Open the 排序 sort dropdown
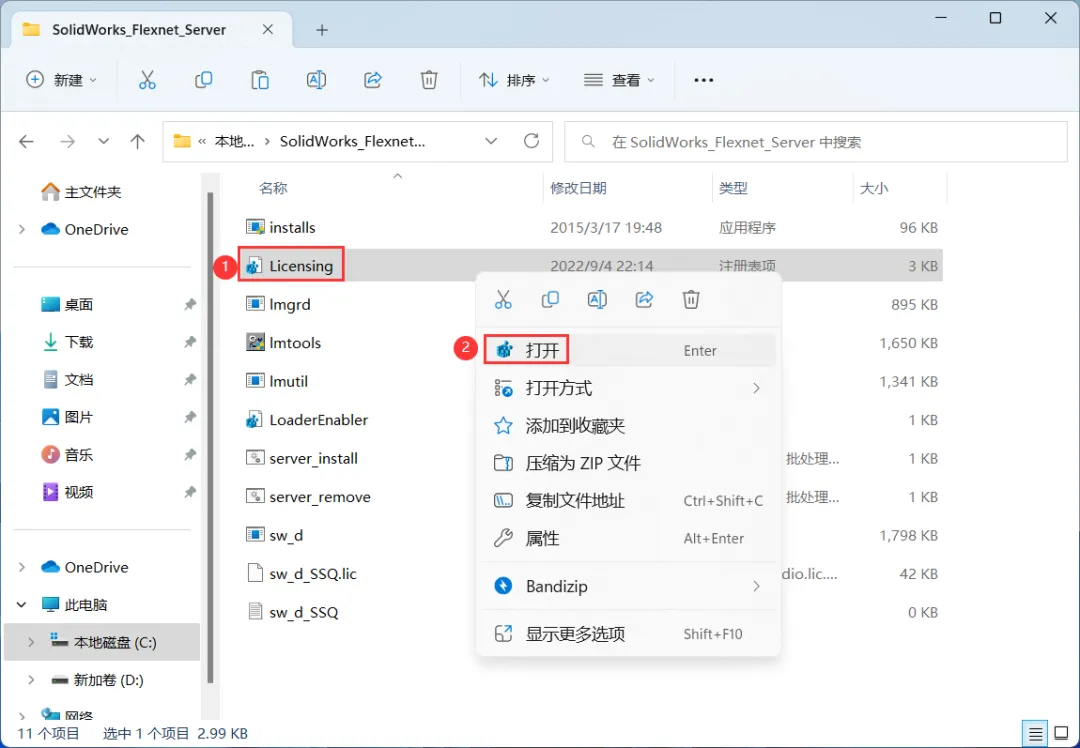This screenshot has width=1080, height=748. click(x=514, y=80)
